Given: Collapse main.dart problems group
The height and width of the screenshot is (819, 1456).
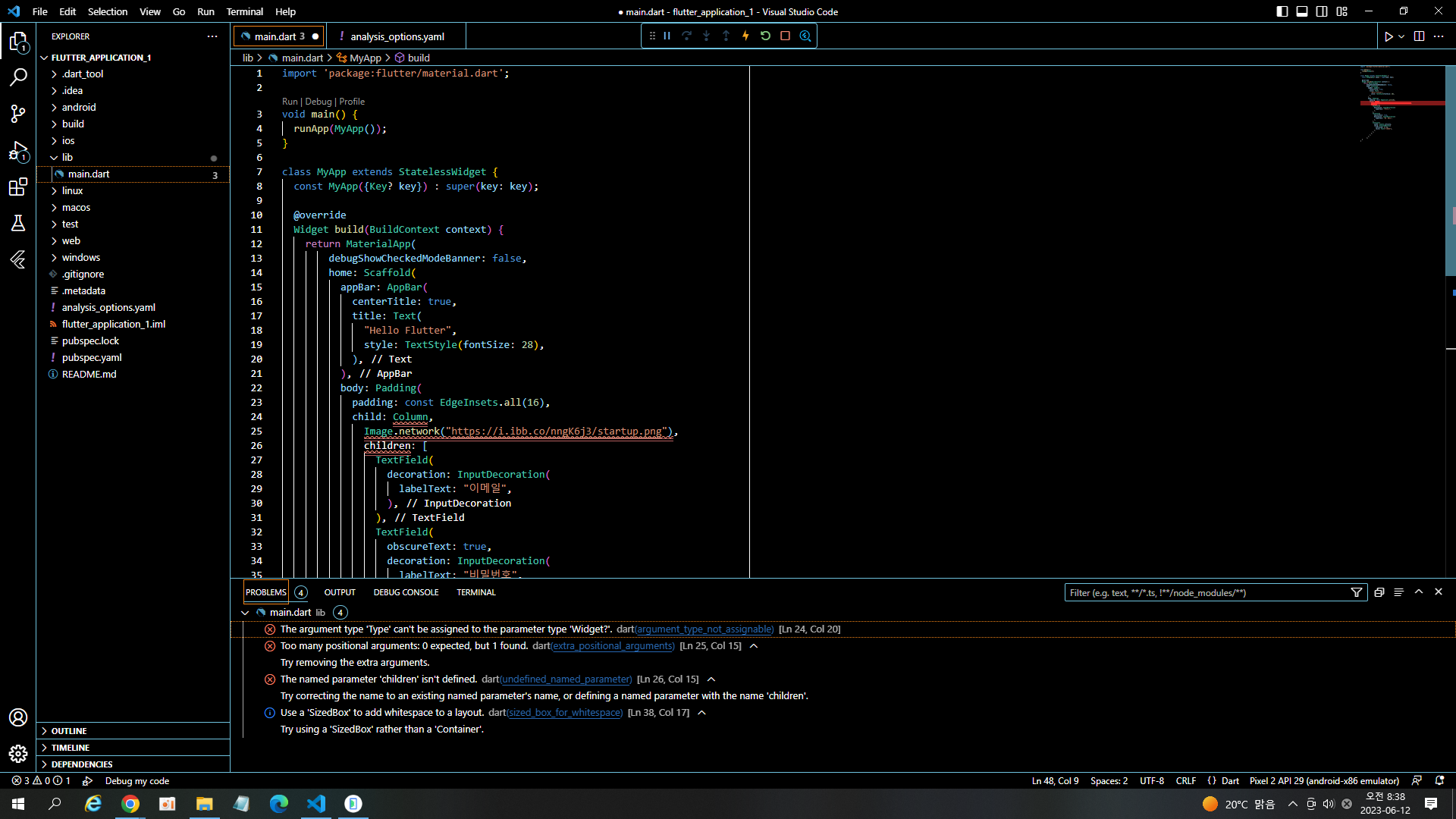Looking at the screenshot, I should click(245, 613).
